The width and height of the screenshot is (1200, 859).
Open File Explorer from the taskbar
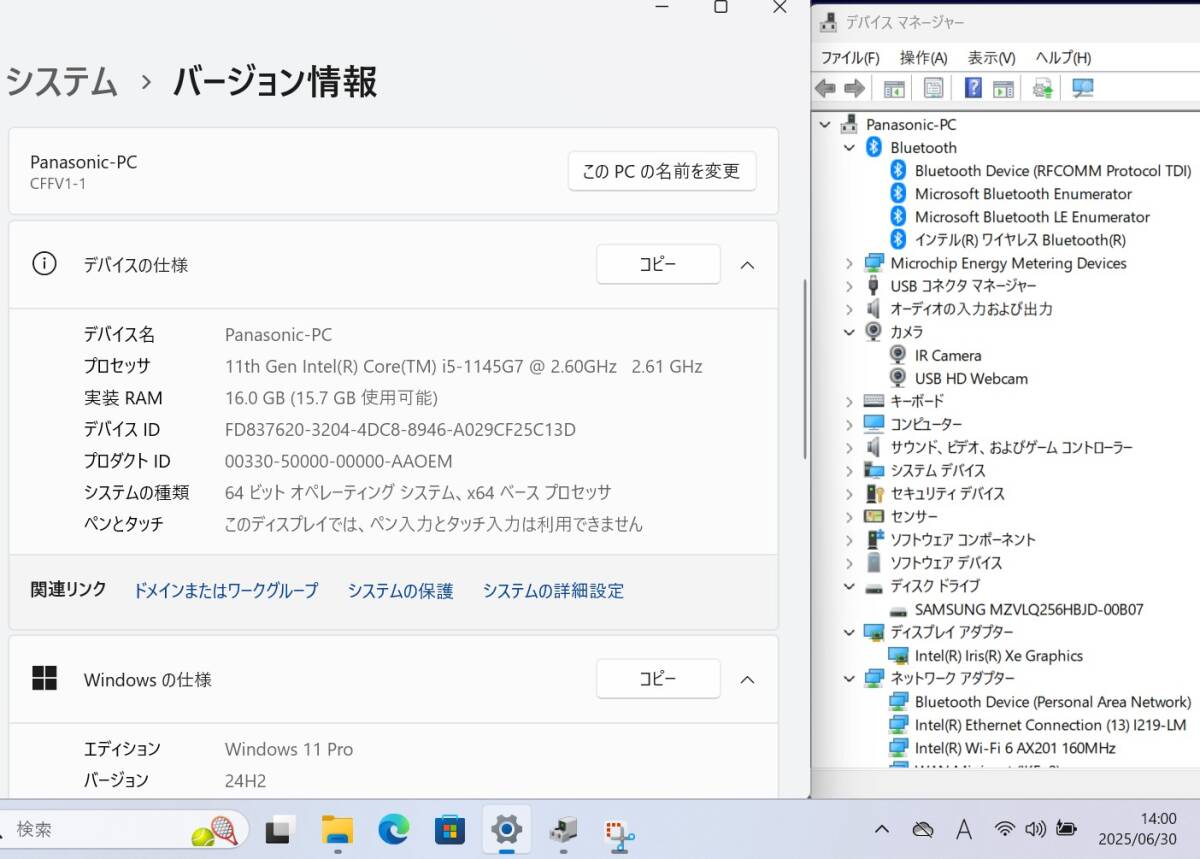pyautogui.click(x=337, y=829)
